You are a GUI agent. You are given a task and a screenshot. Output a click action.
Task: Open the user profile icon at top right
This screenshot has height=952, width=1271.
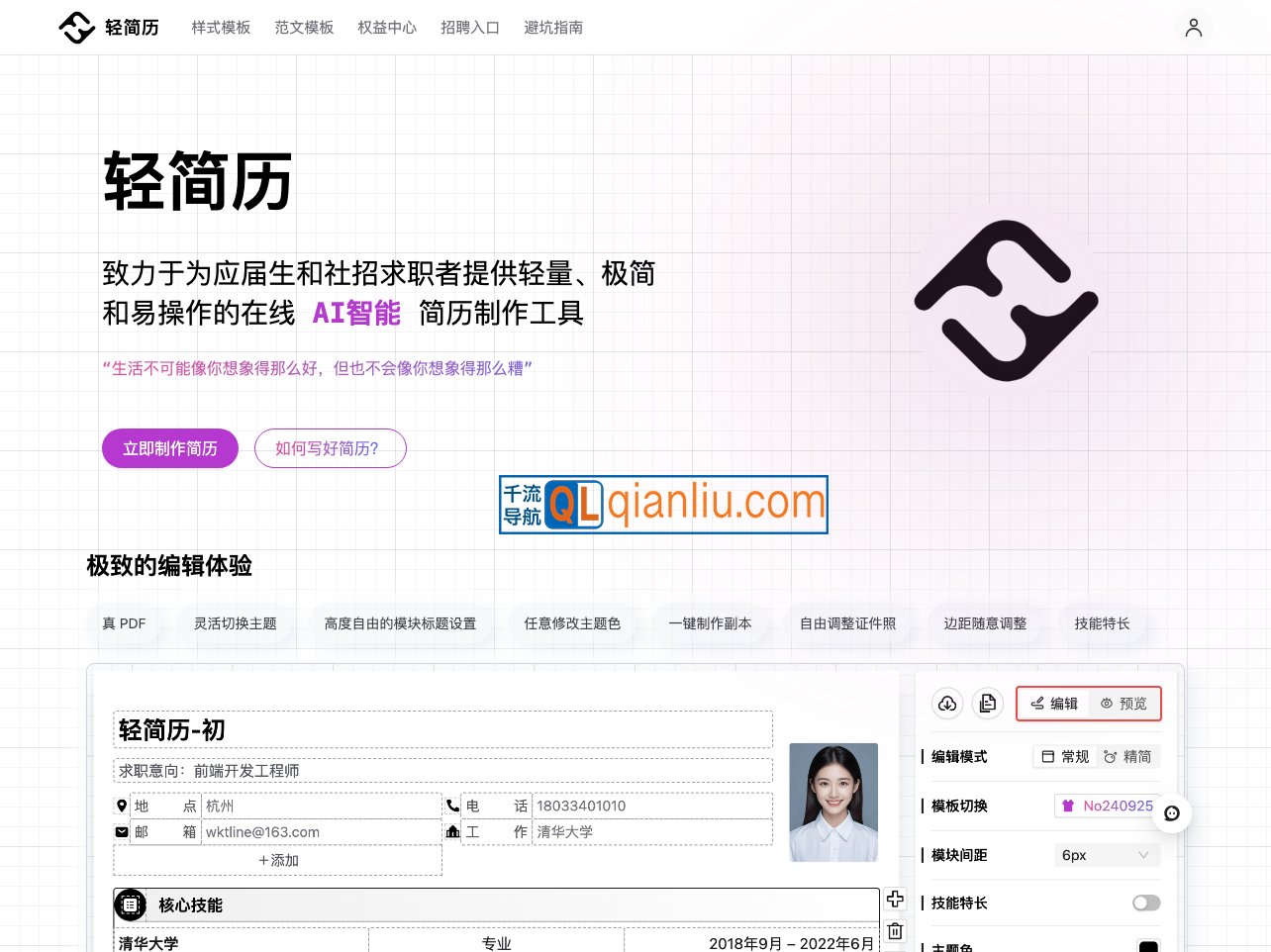click(x=1194, y=27)
